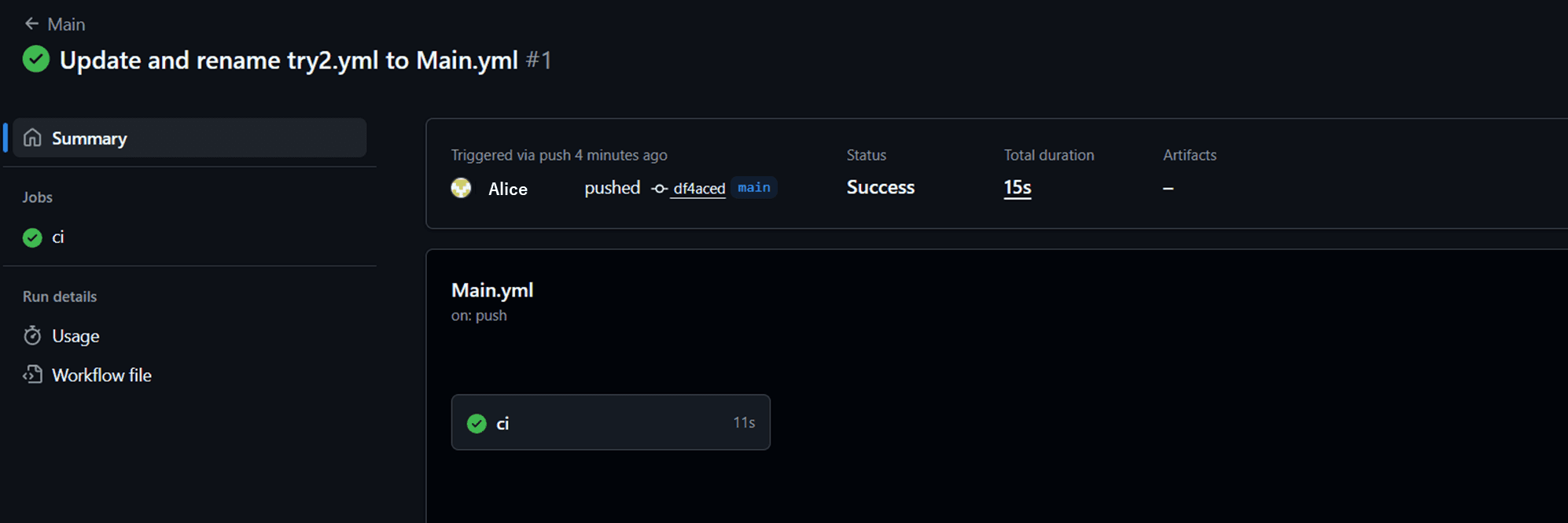The height and width of the screenshot is (523, 1568).
Task: Click the green success checkmark beside the run title
Action: (36, 60)
